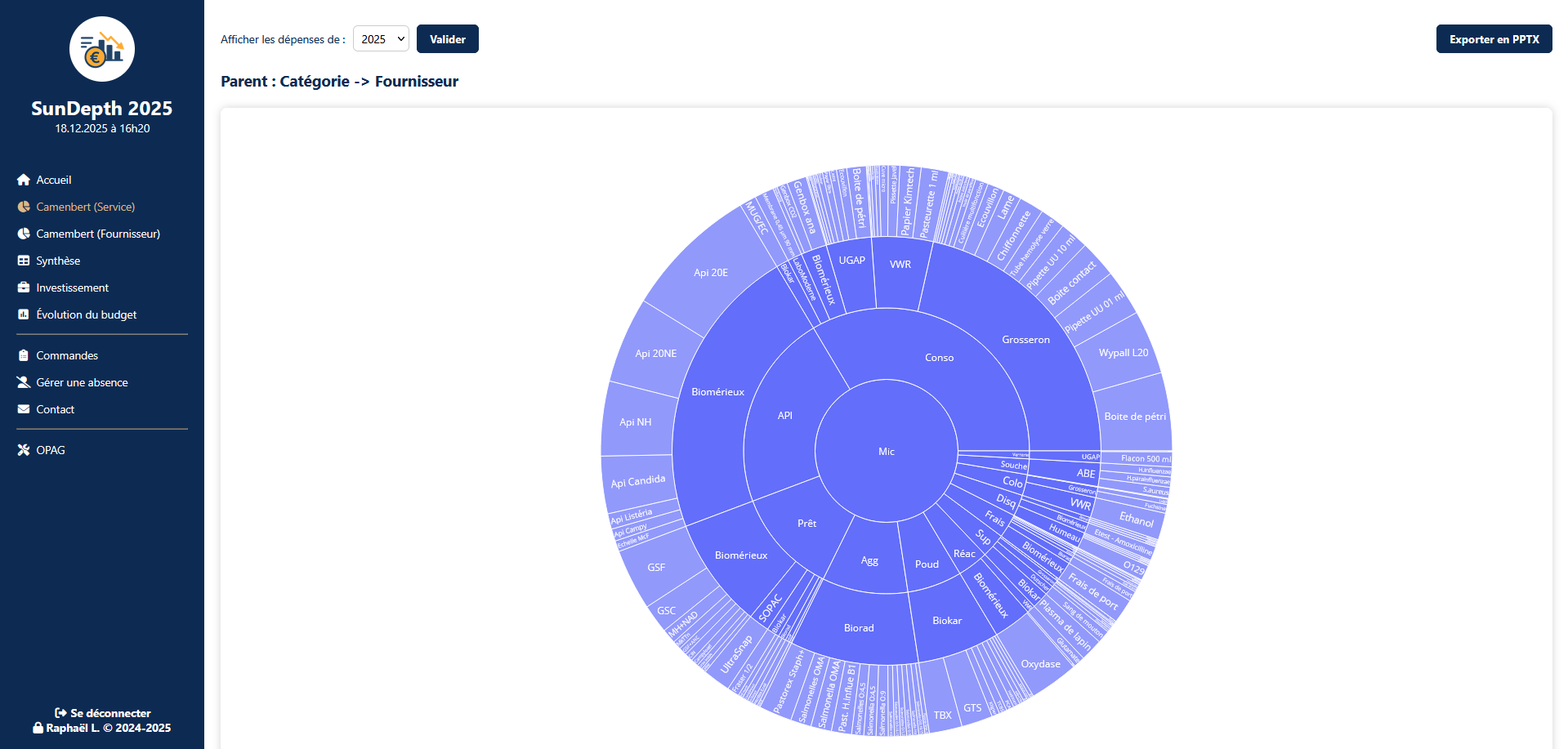Select the SOPAC supplier segment
Image resolution: width=1568 pixels, height=749 pixels.
point(771,609)
